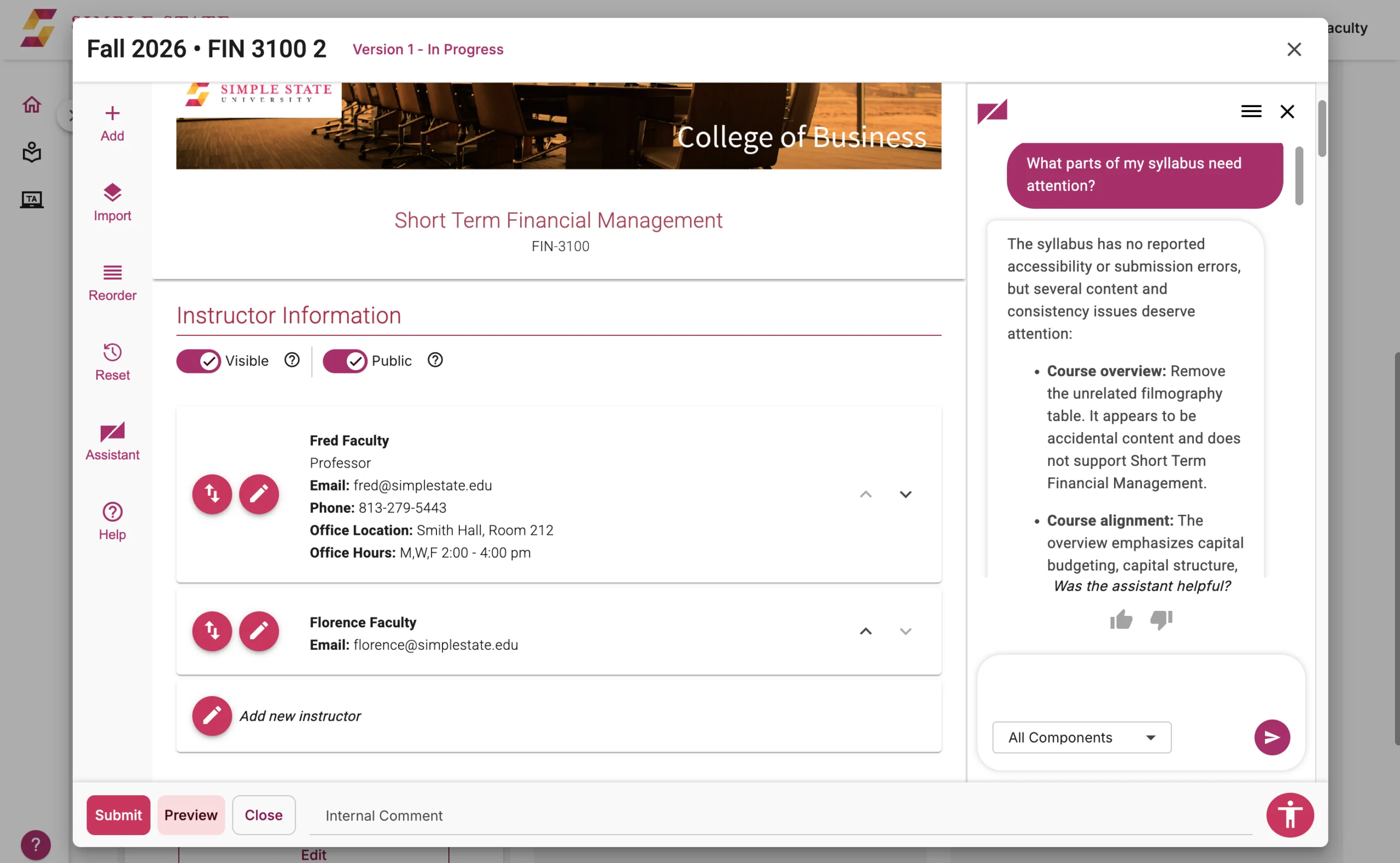Click the swap icon for Fred Faculty
Viewport: 1400px width, 863px height.
(212, 494)
